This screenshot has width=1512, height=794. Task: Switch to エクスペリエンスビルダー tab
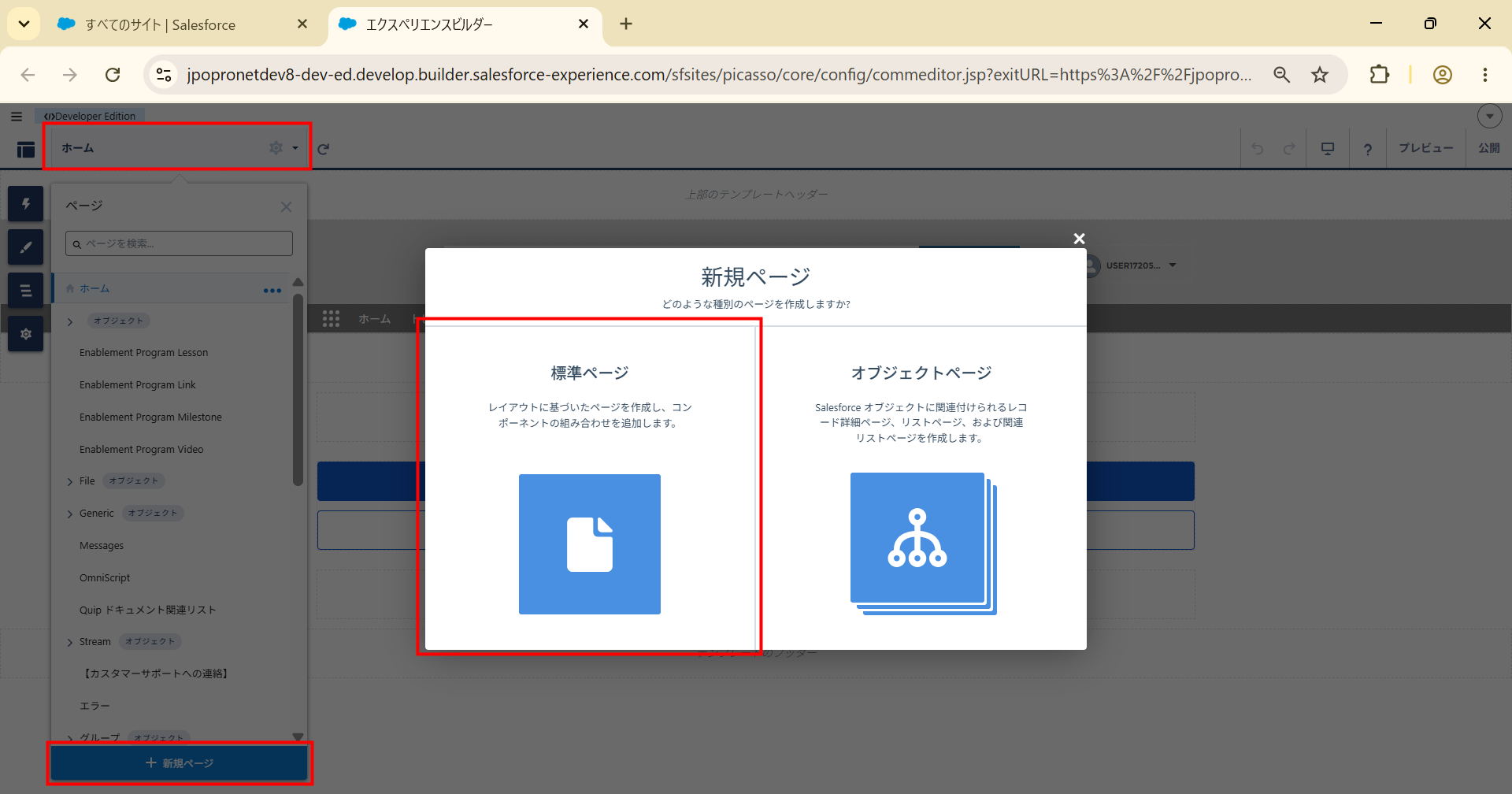(465, 24)
